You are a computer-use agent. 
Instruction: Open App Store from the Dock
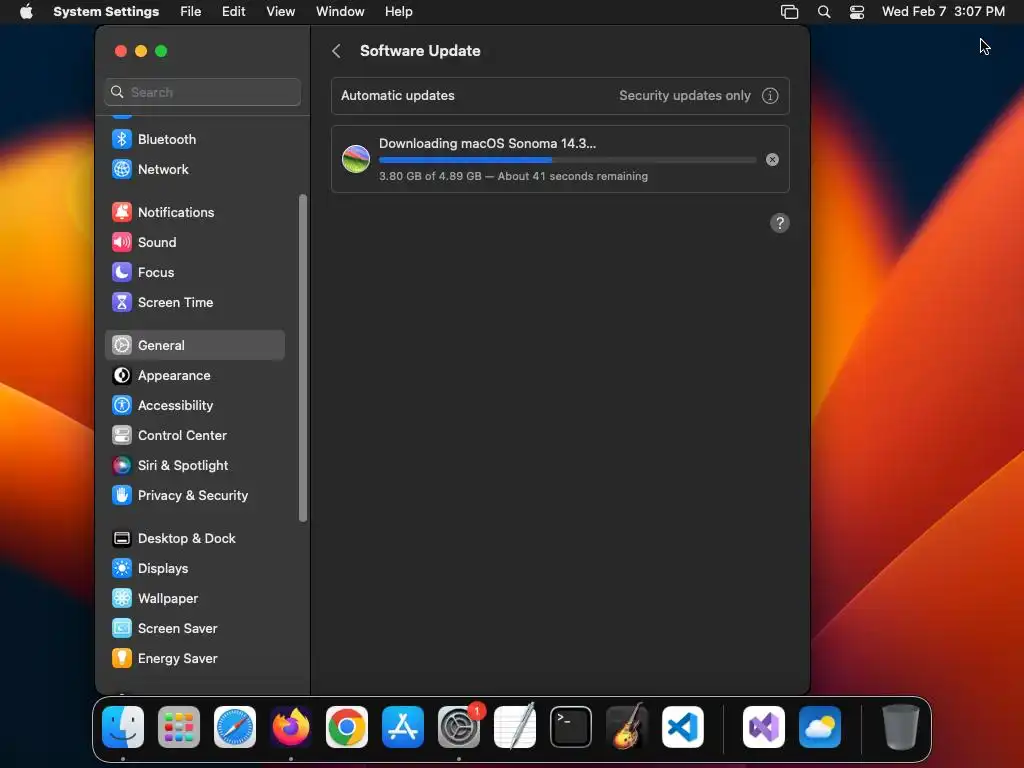point(402,727)
